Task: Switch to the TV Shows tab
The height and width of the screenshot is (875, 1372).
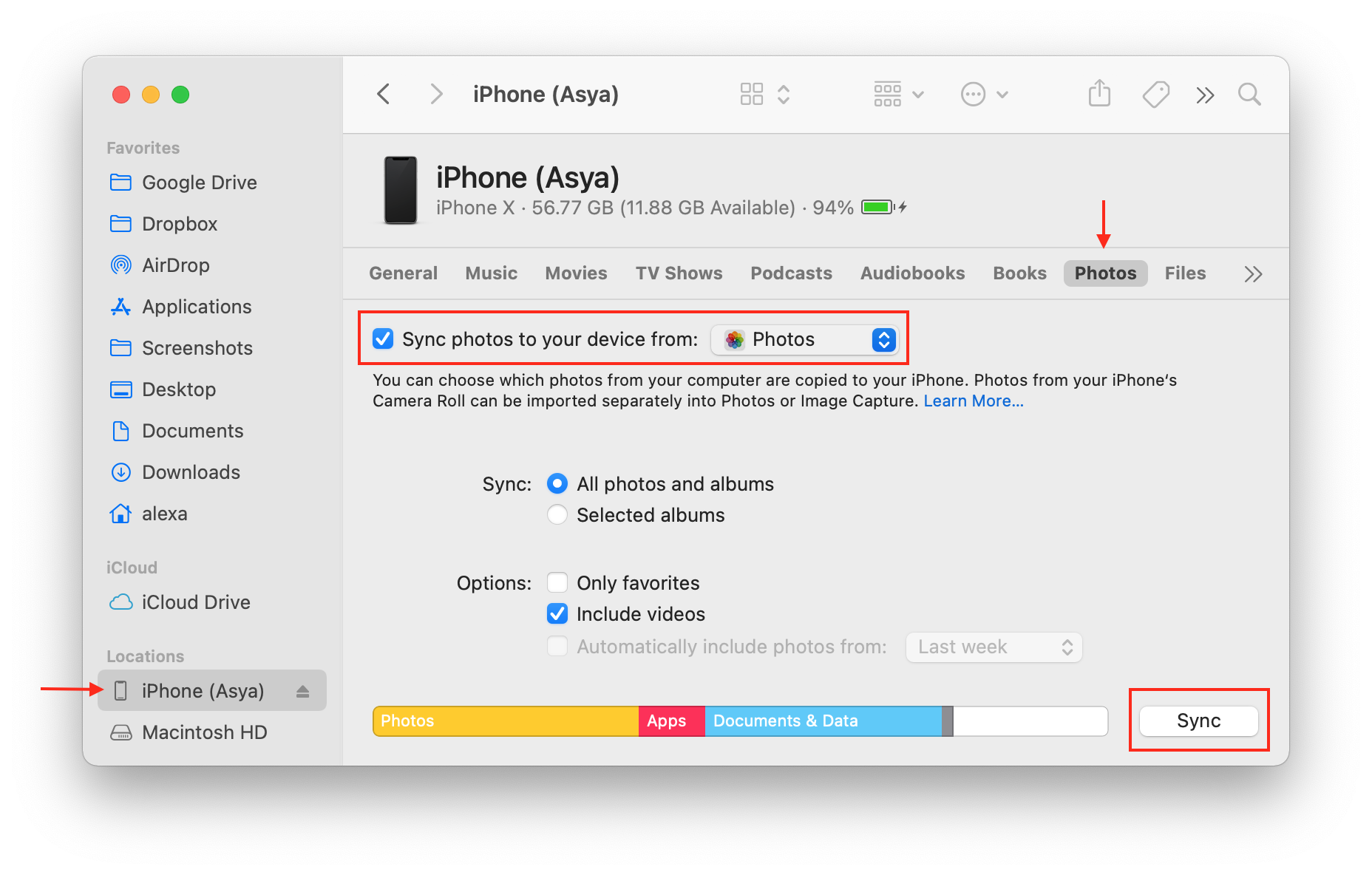Action: pos(679,273)
